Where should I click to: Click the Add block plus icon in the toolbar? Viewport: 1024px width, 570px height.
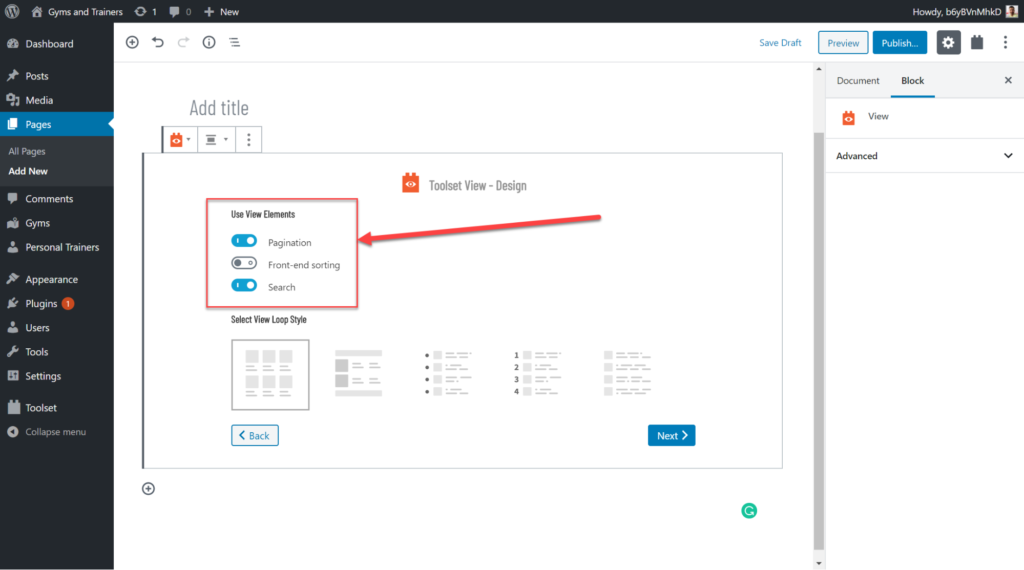tap(133, 42)
